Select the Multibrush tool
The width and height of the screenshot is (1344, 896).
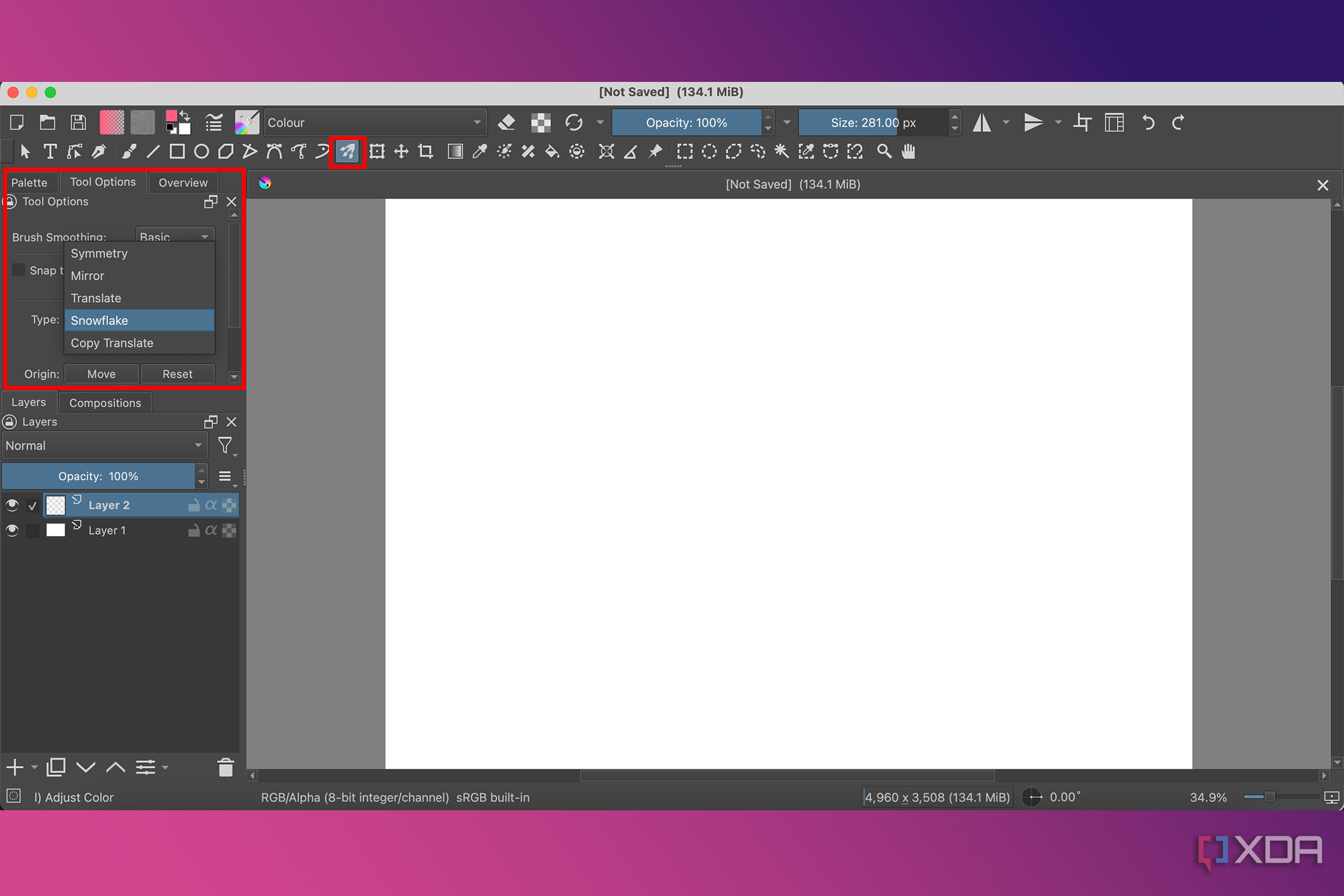(348, 152)
